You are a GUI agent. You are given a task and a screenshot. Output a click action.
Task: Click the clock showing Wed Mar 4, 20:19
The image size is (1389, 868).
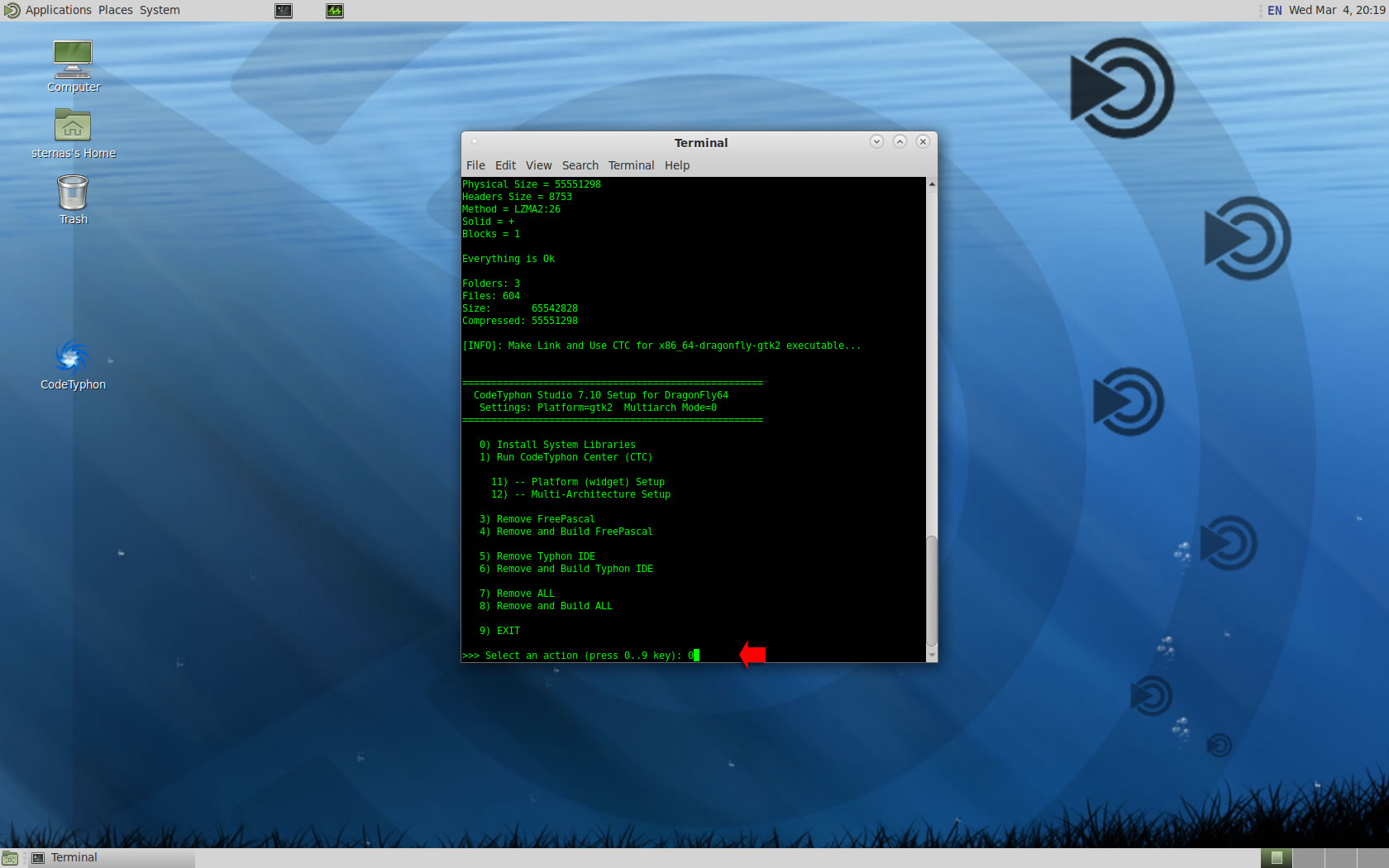[x=1336, y=10]
